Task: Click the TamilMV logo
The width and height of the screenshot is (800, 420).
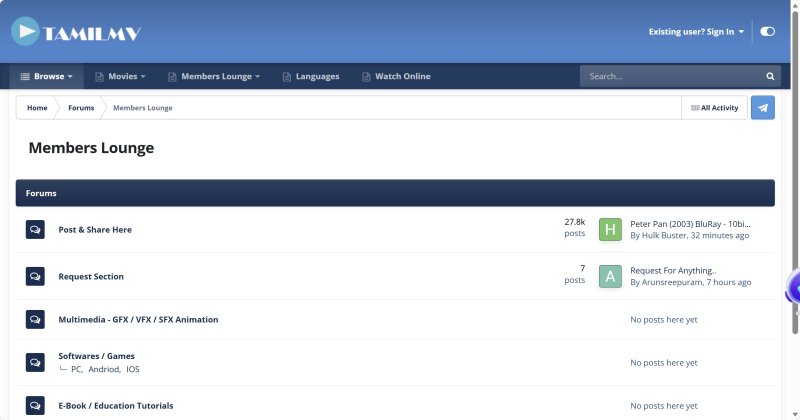Action: click(x=76, y=32)
